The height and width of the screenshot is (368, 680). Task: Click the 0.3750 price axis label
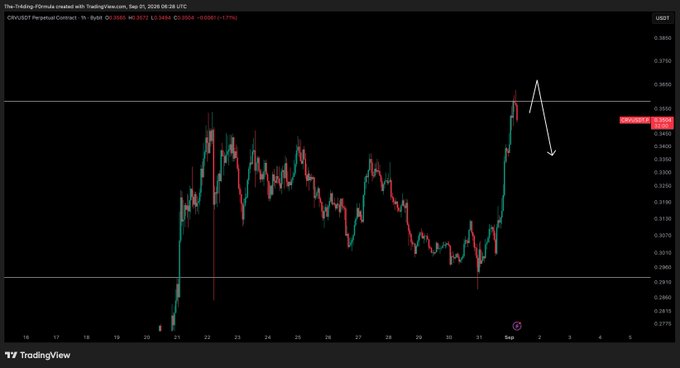coord(662,61)
